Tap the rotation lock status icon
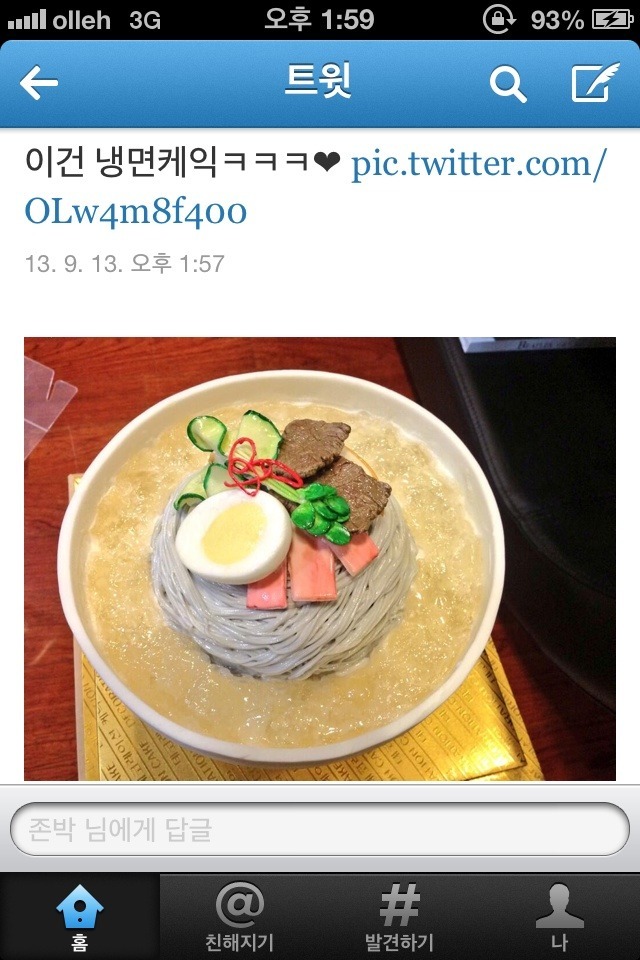This screenshot has width=640, height=960. point(499,20)
